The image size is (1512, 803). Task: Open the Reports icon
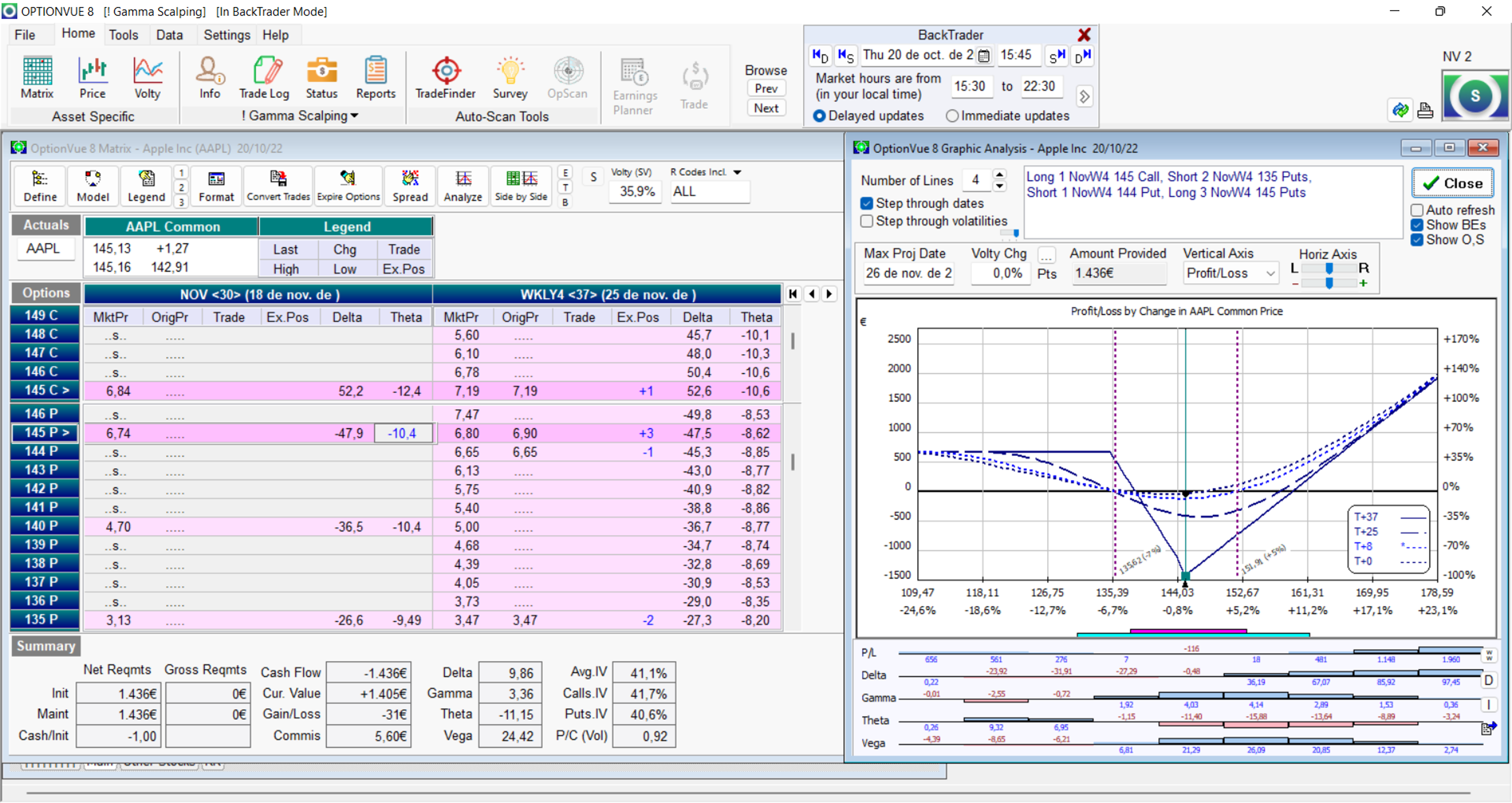coord(376,78)
